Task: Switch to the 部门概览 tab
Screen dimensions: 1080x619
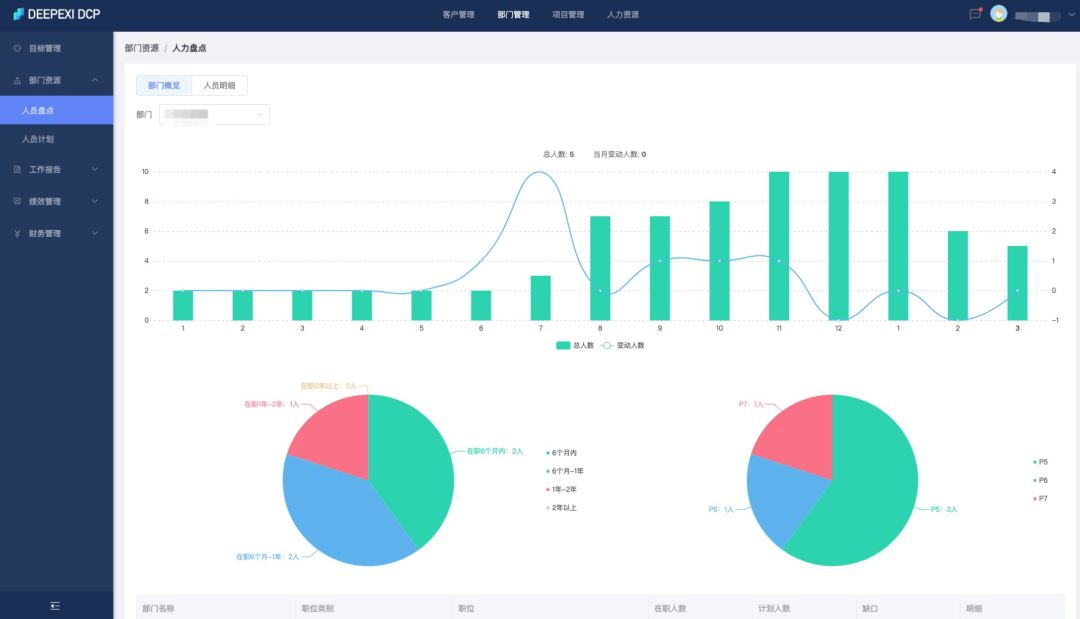Action: [x=164, y=85]
